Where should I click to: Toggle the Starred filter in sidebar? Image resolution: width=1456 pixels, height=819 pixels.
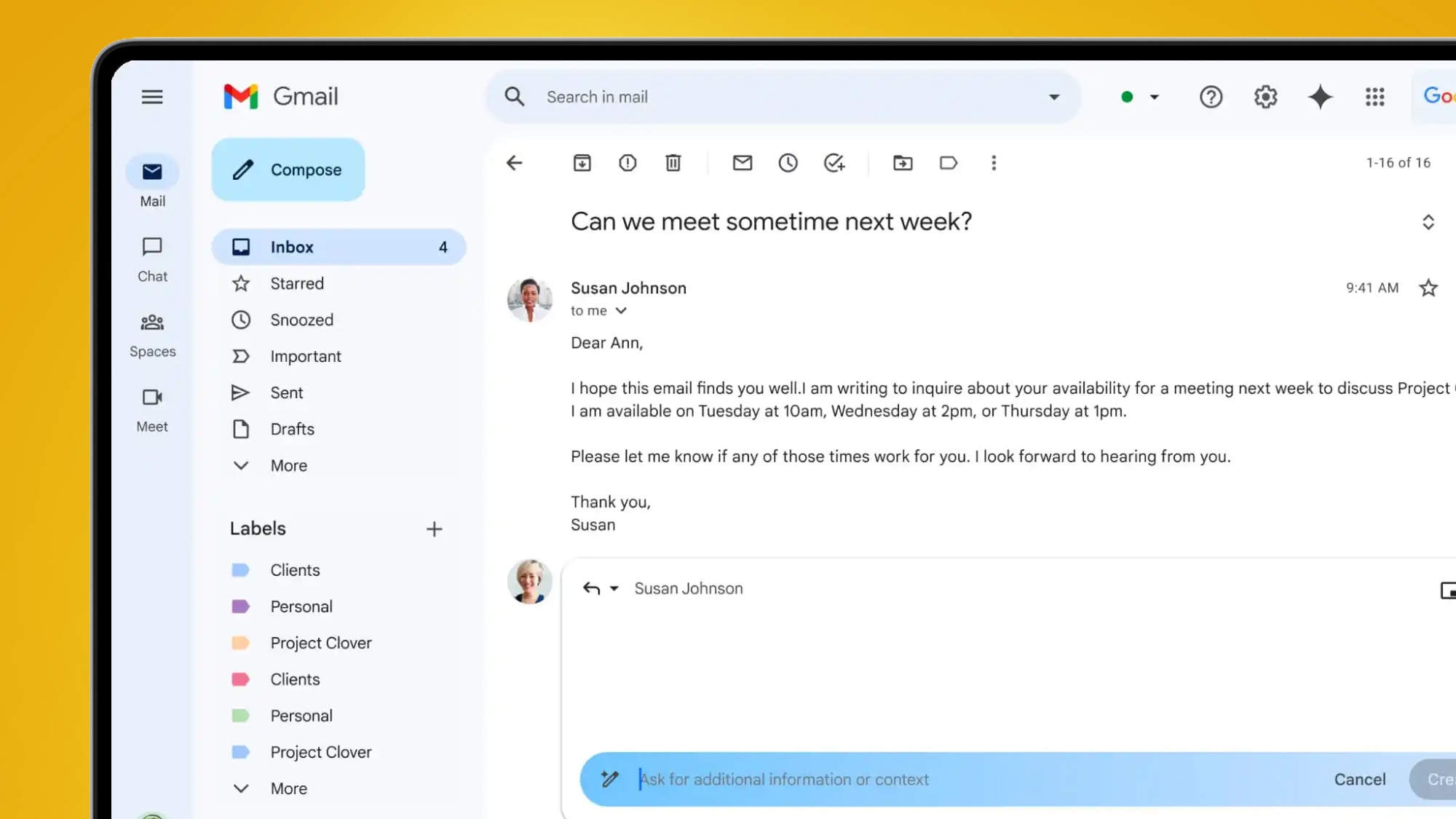point(296,283)
